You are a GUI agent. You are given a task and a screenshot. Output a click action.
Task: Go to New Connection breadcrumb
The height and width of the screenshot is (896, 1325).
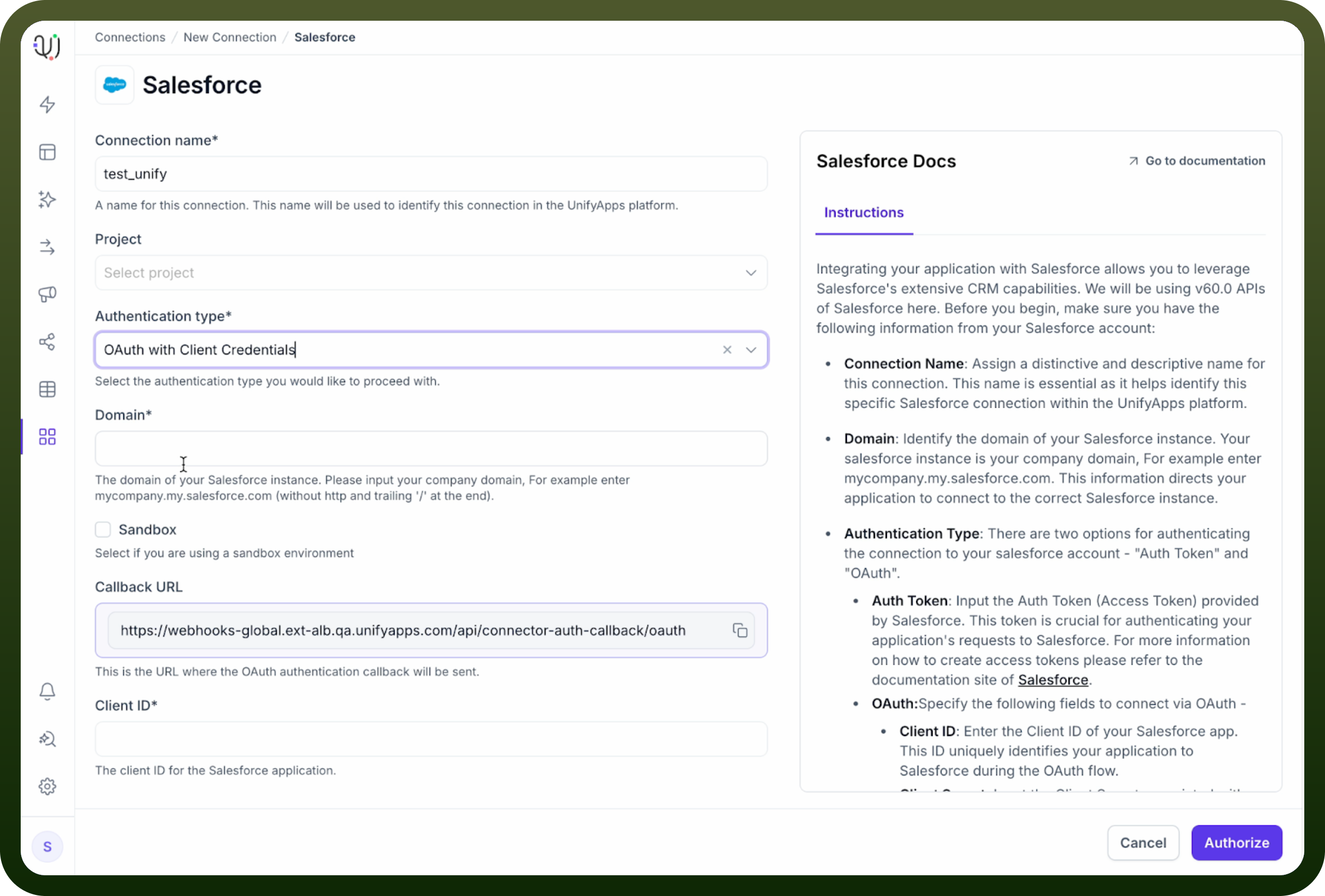230,37
